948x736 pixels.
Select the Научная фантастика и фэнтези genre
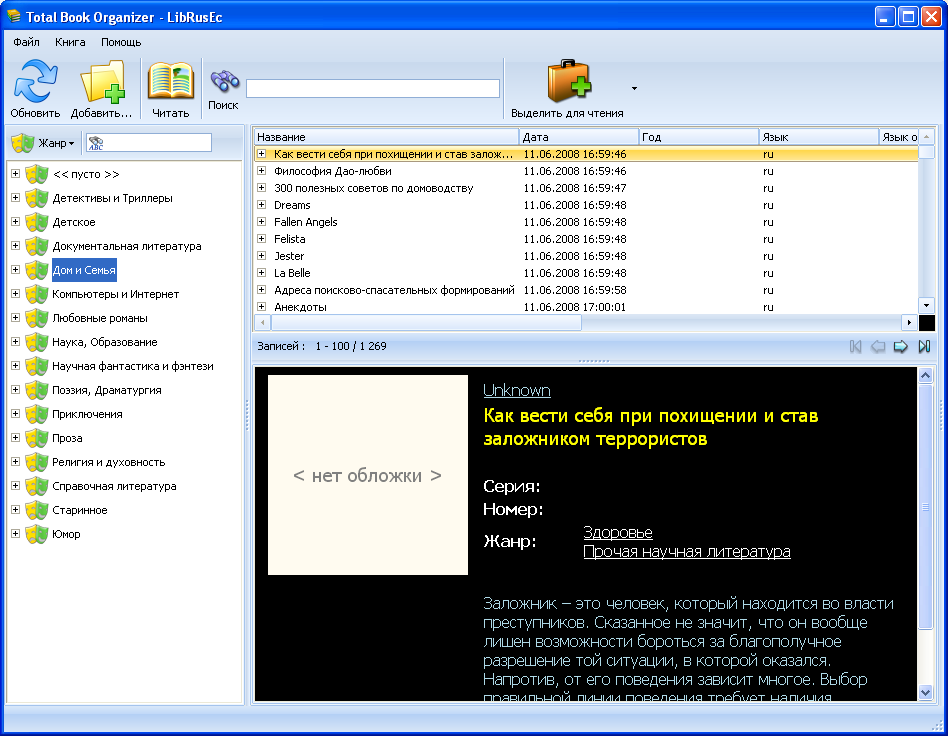tap(133, 366)
